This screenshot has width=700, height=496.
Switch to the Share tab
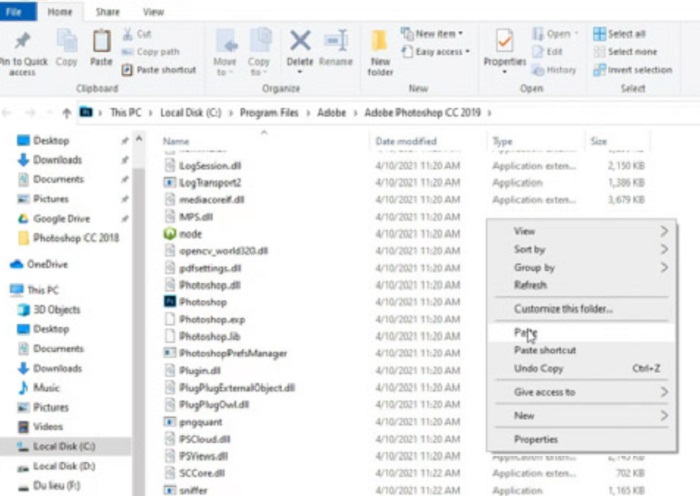(108, 12)
